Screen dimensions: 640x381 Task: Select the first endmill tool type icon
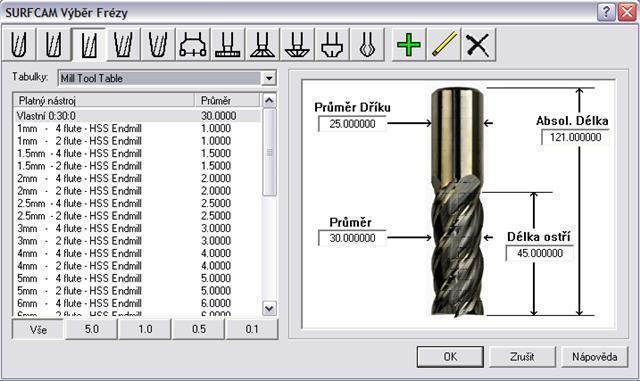19,45
